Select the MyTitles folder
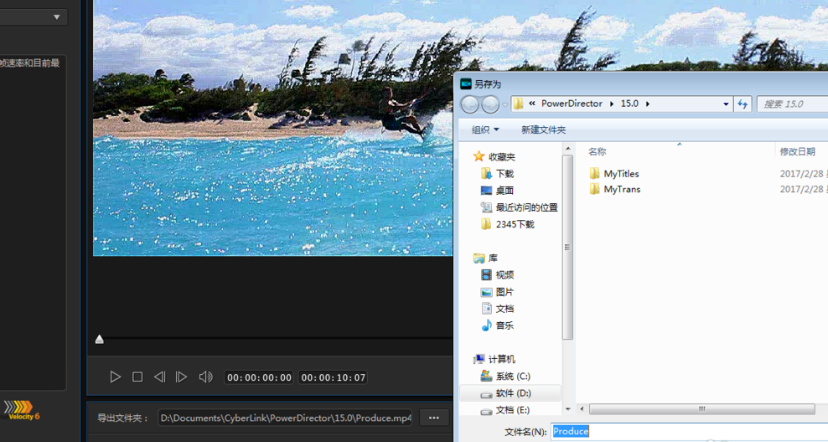 click(x=621, y=174)
